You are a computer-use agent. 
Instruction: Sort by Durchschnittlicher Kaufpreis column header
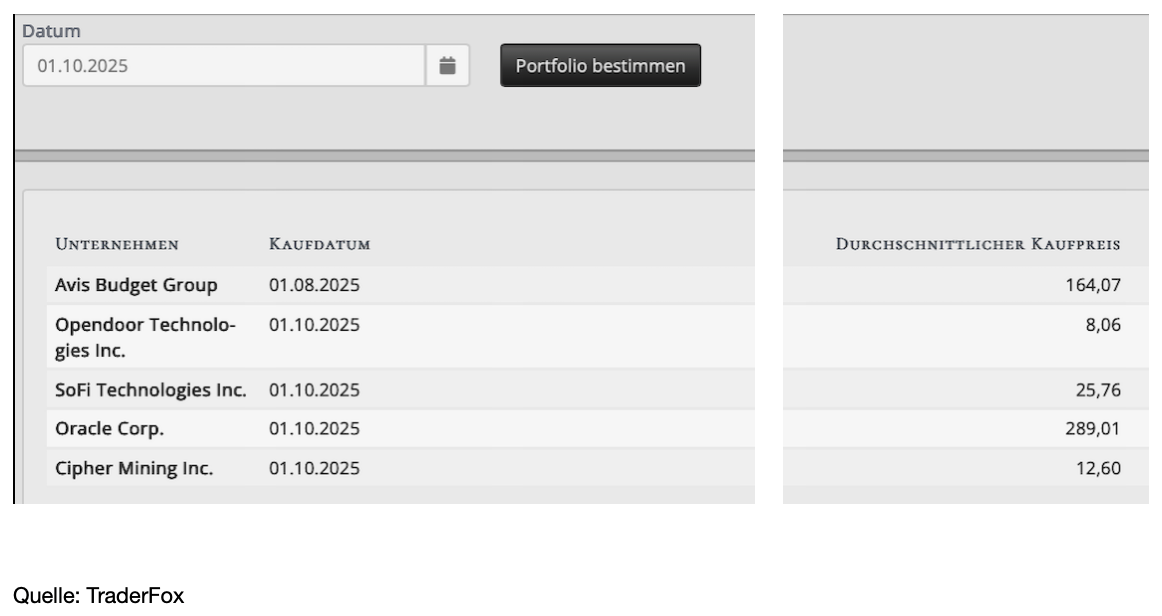[x=978, y=245]
